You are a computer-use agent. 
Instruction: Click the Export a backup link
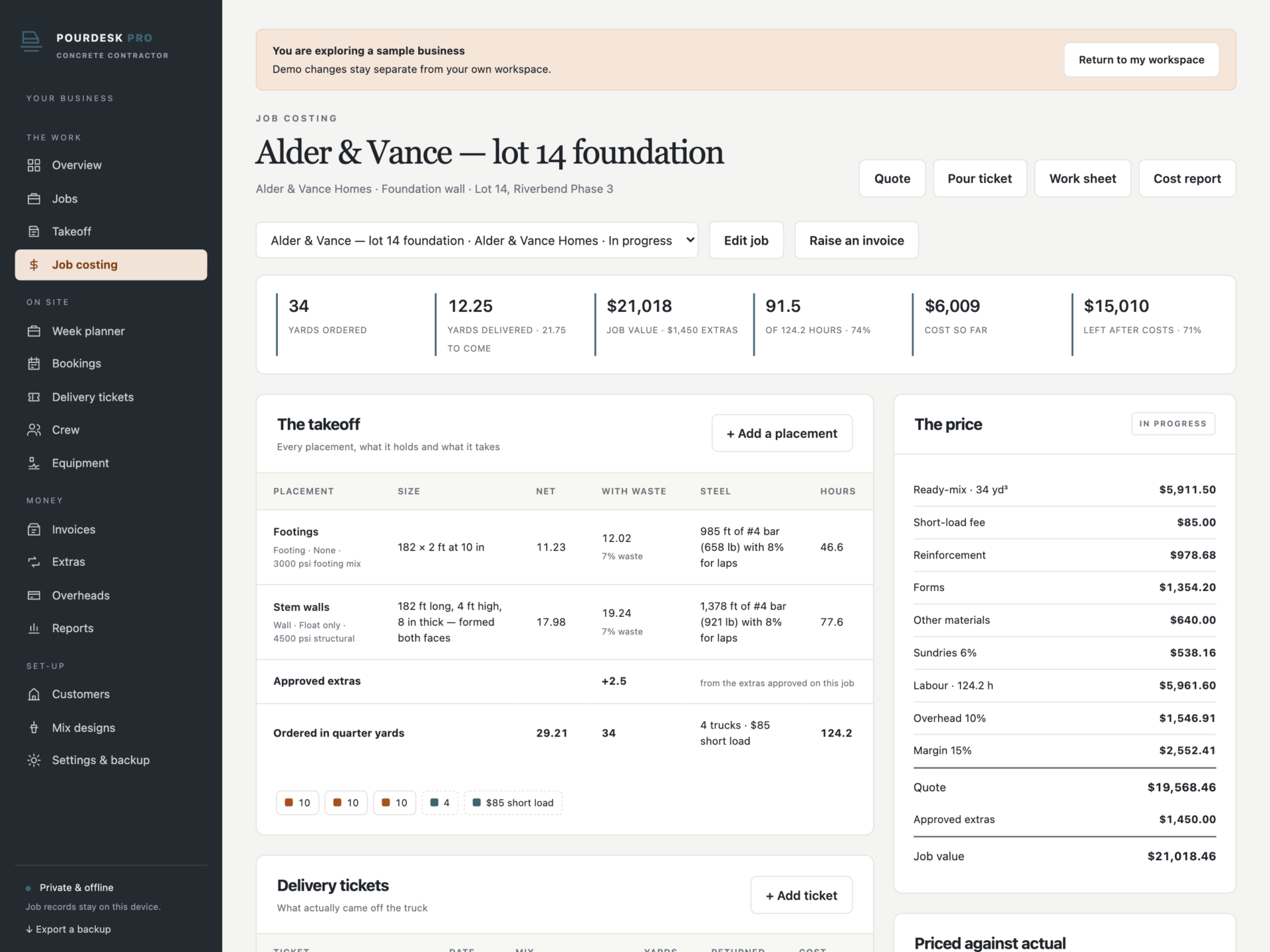(69, 930)
